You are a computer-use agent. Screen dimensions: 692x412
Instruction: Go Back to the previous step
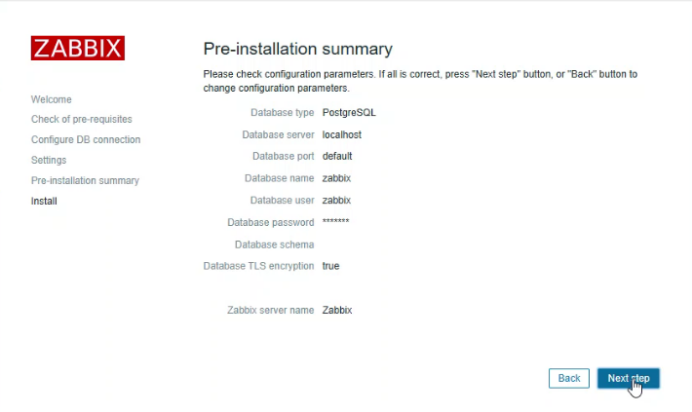tap(569, 378)
